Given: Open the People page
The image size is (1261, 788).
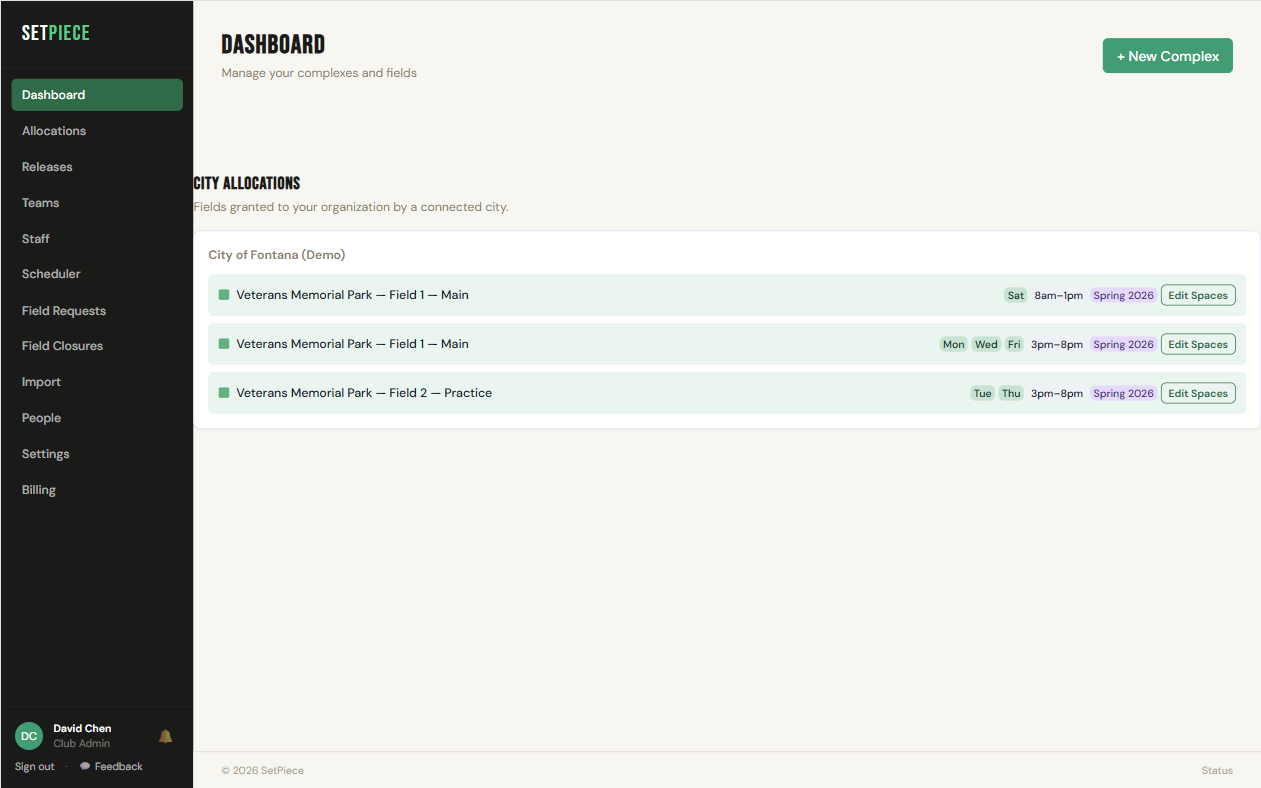Looking at the screenshot, I should tap(97, 418).
